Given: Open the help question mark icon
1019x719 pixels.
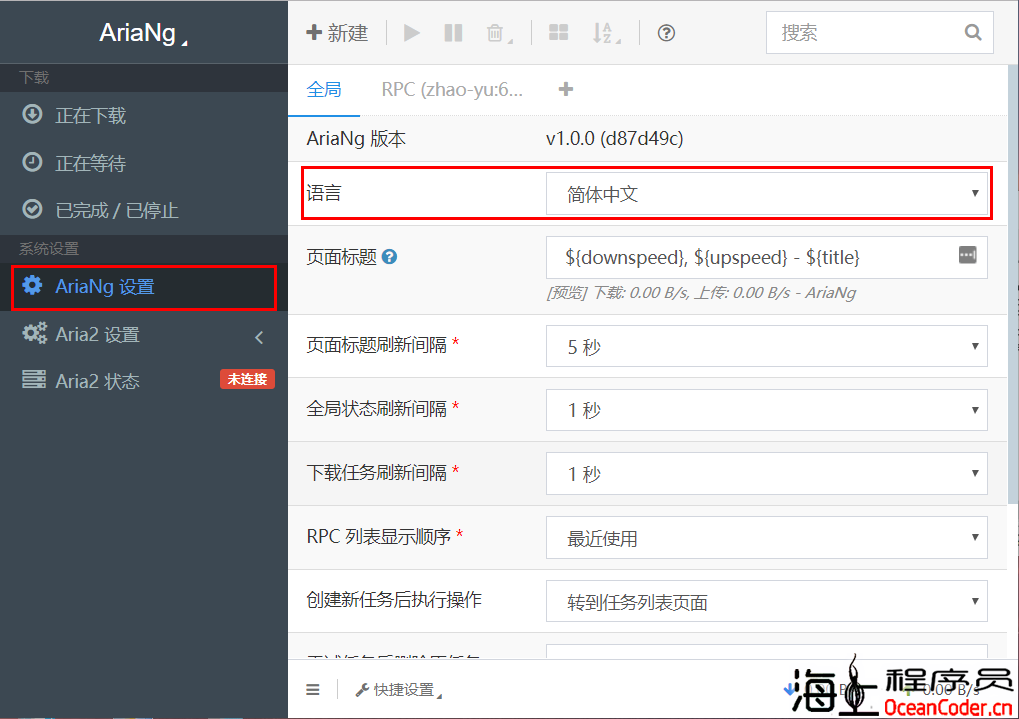Looking at the screenshot, I should tap(666, 33).
